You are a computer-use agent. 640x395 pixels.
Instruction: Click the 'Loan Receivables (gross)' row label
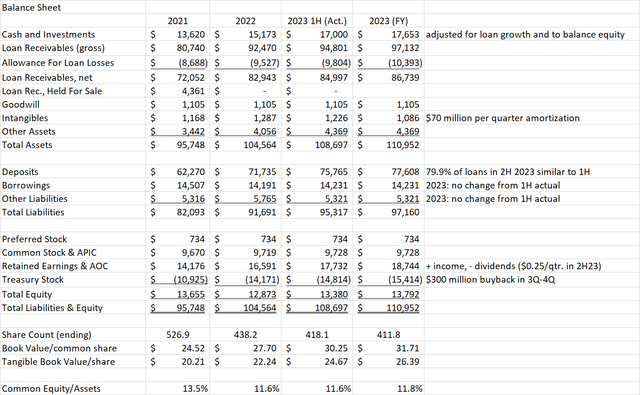tap(53, 48)
